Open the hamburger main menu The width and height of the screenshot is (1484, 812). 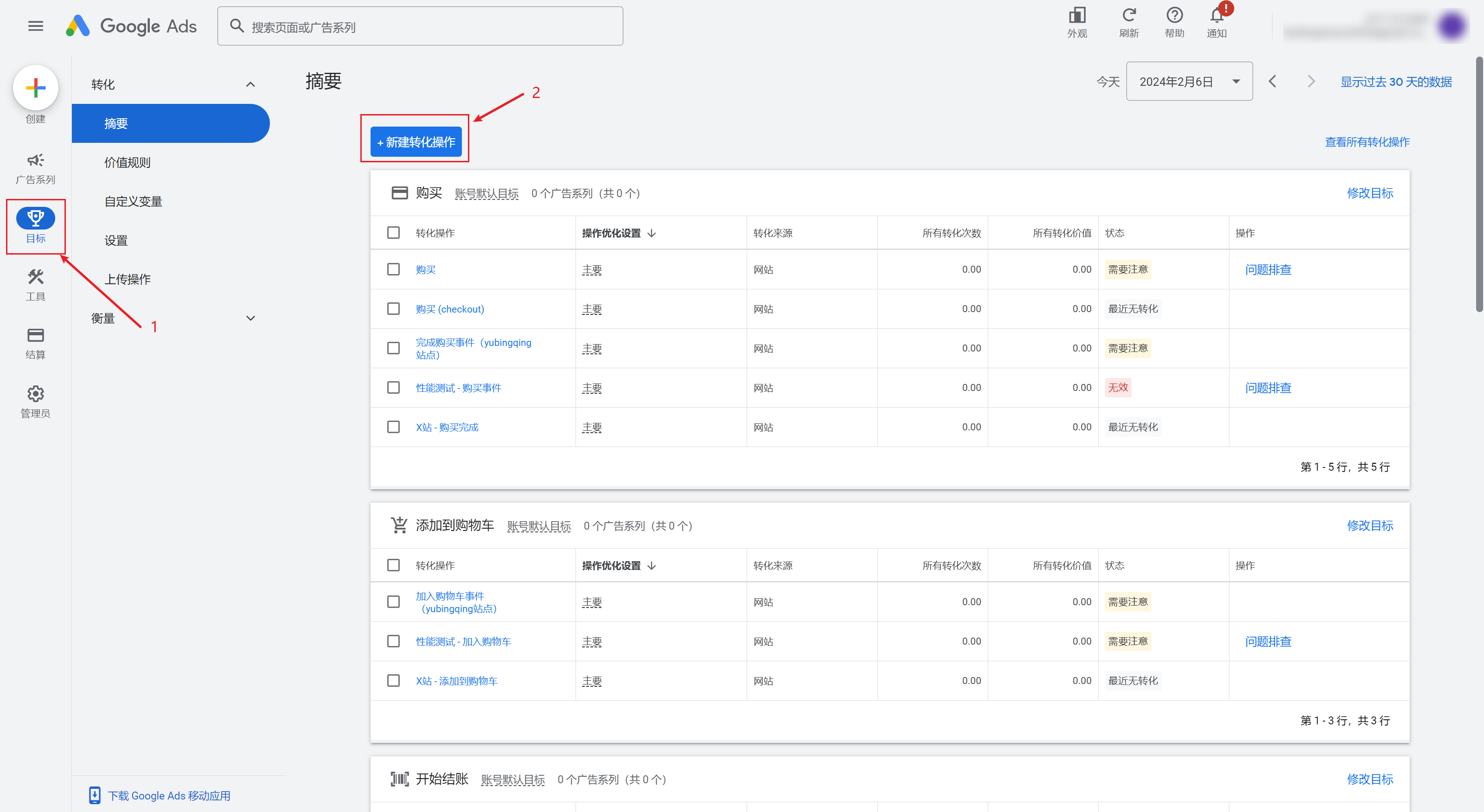(36, 26)
